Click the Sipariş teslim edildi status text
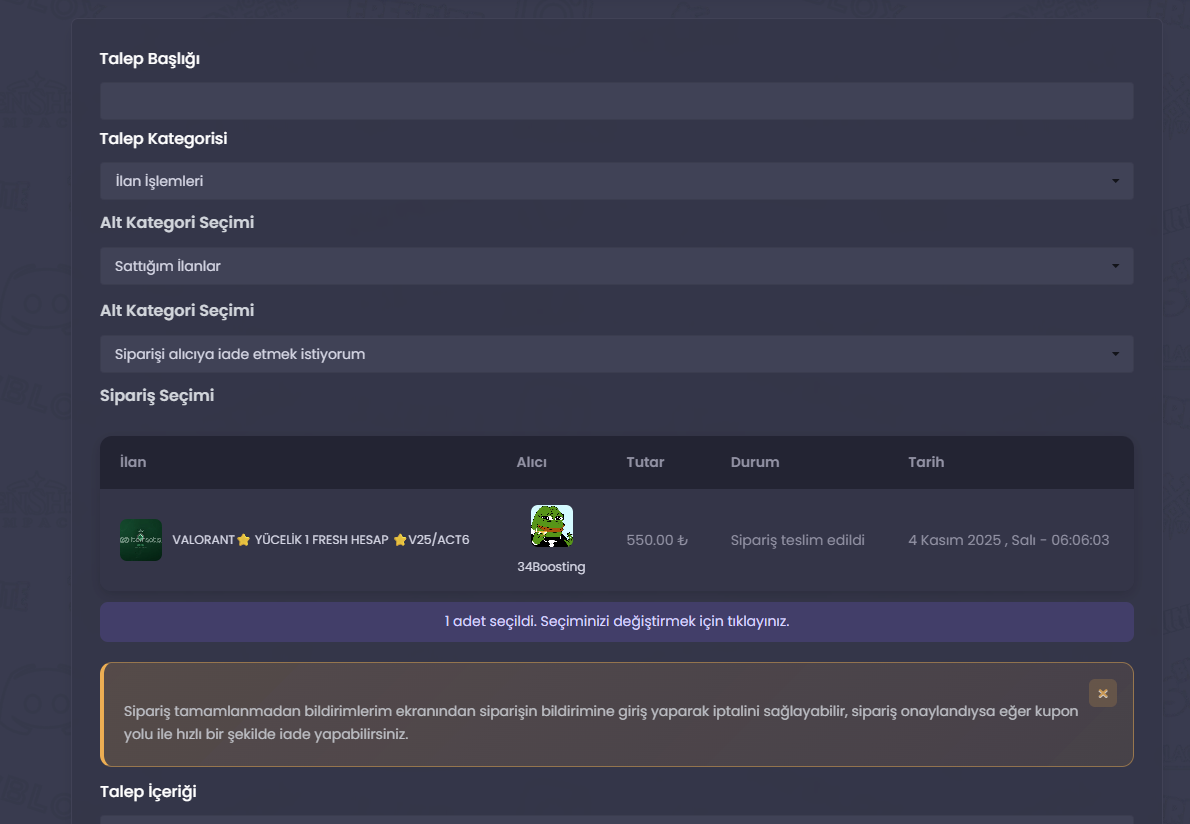The height and width of the screenshot is (824, 1190). pyautogui.click(x=798, y=540)
